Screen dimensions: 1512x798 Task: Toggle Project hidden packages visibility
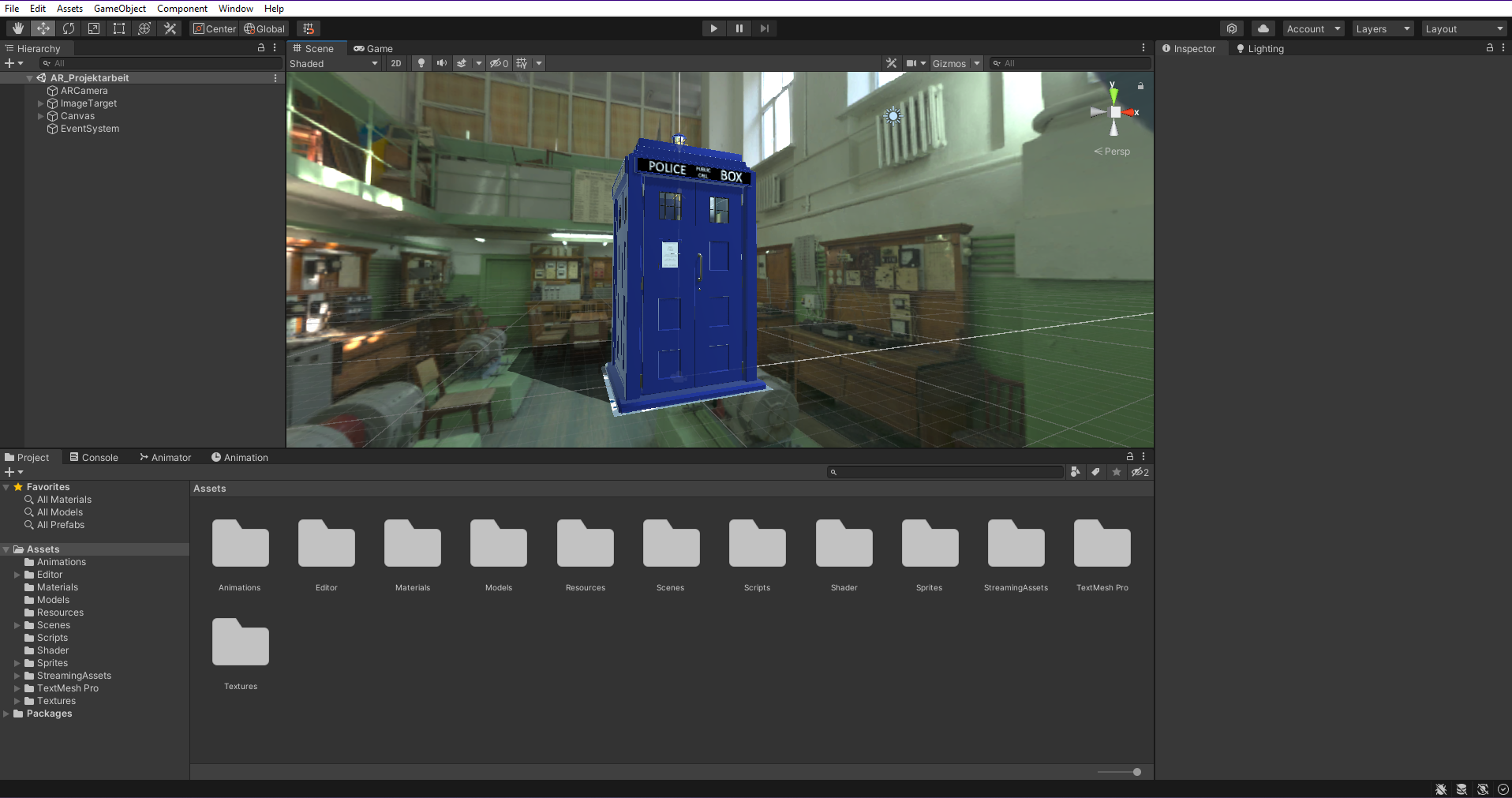point(1140,472)
